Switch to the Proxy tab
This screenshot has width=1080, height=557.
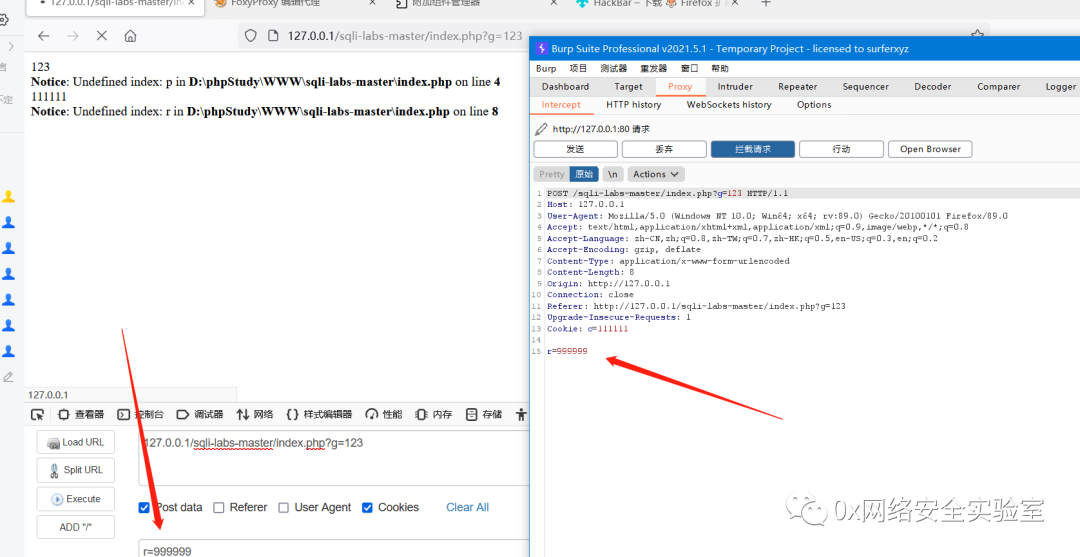coord(680,87)
